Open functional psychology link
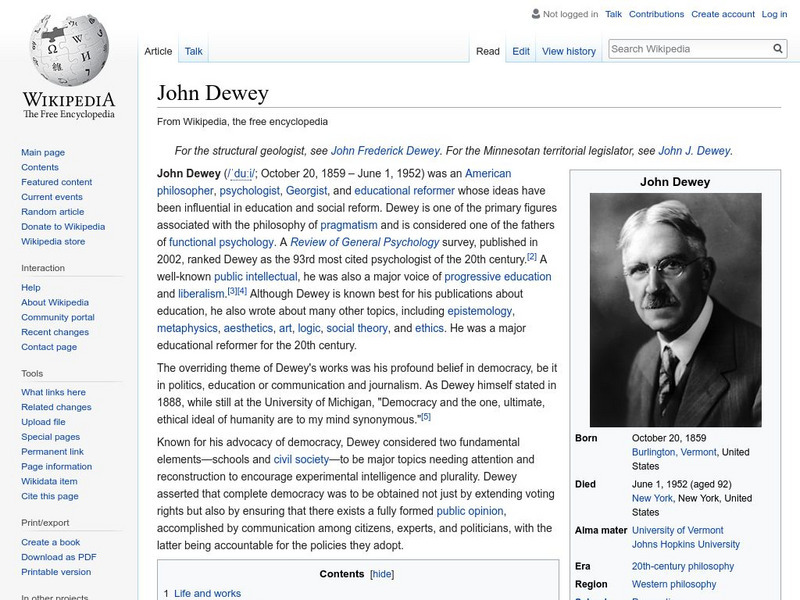The width and height of the screenshot is (800, 600). pos(221,242)
